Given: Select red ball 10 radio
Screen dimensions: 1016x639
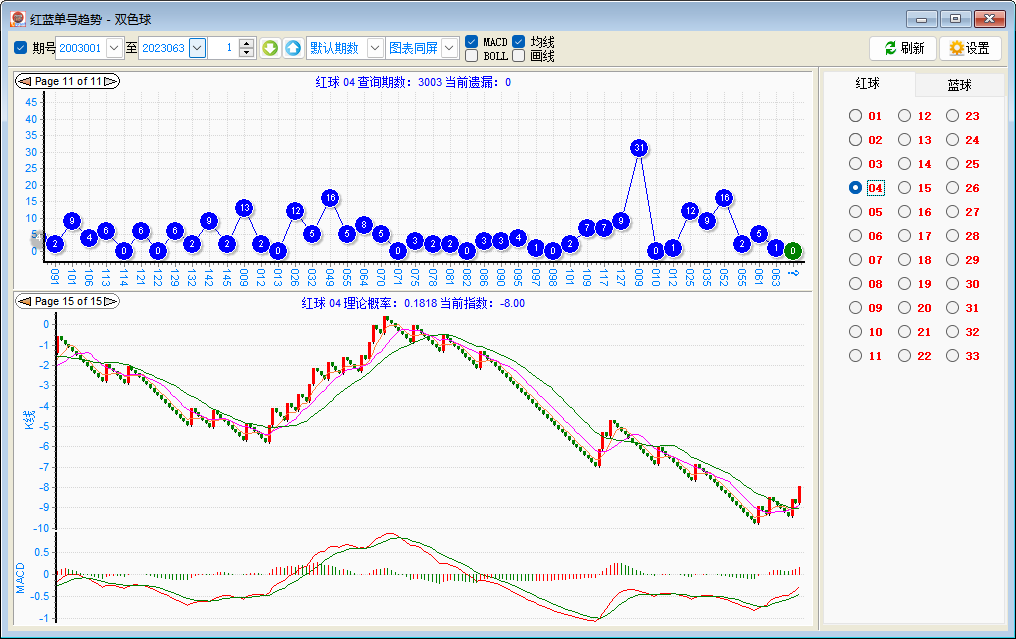Looking at the screenshot, I should click(x=855, y=331).
